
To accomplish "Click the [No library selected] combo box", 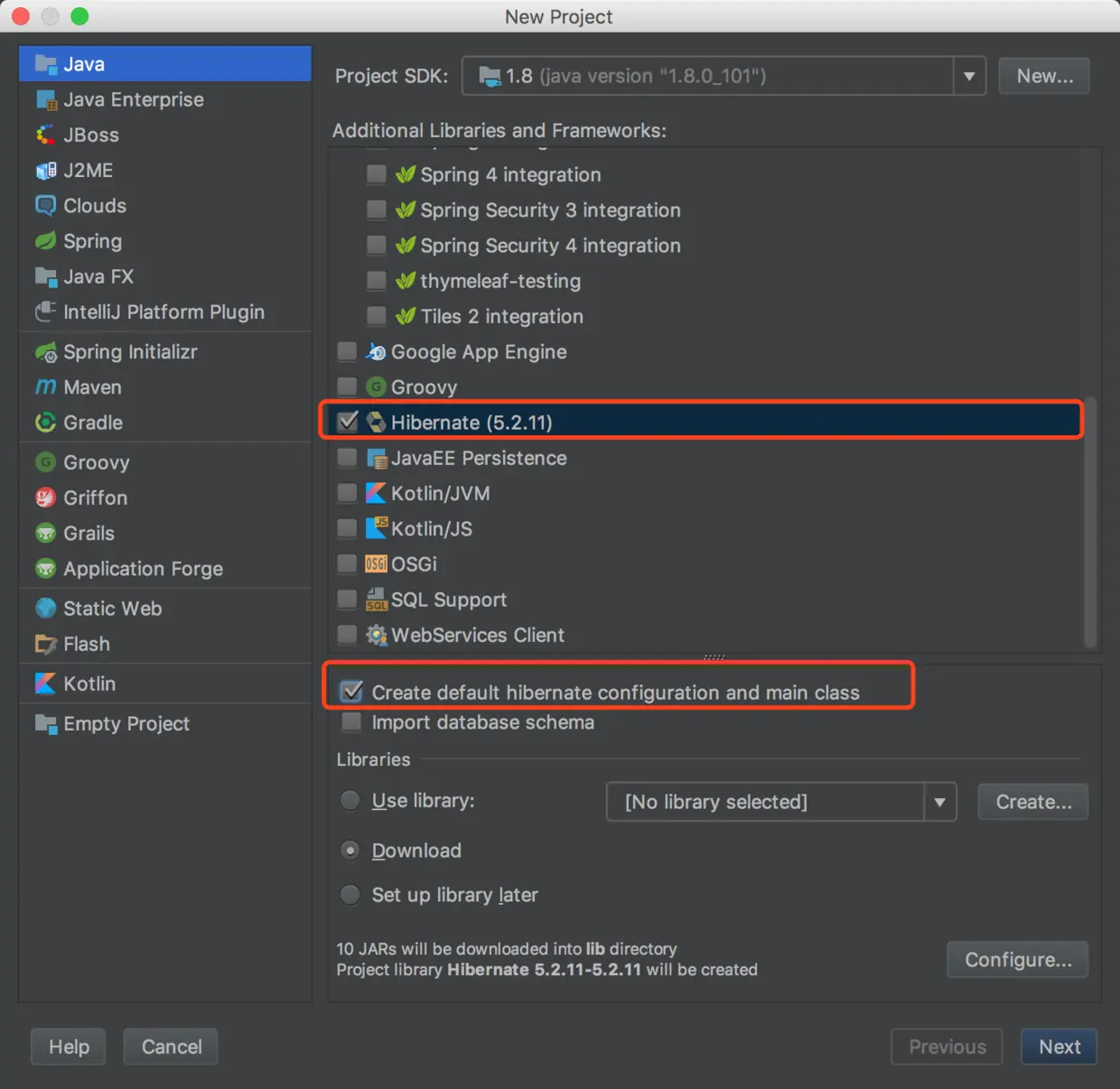I will (x=781, y=802).
